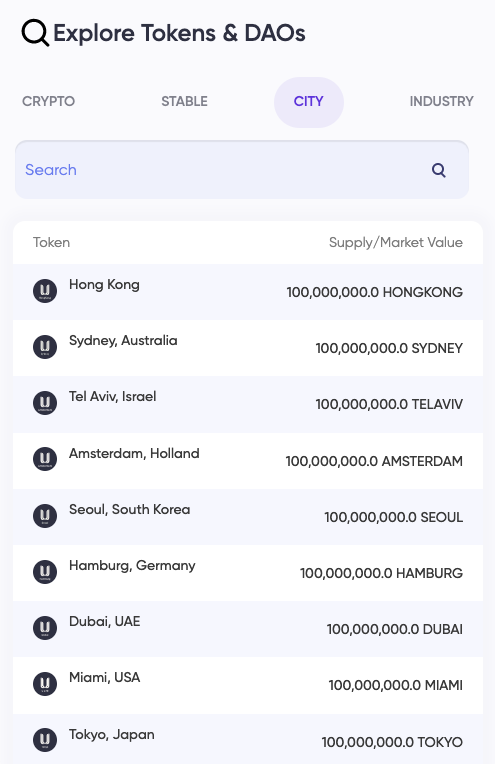Open Tokyo, Japan token row

(248, 739)
